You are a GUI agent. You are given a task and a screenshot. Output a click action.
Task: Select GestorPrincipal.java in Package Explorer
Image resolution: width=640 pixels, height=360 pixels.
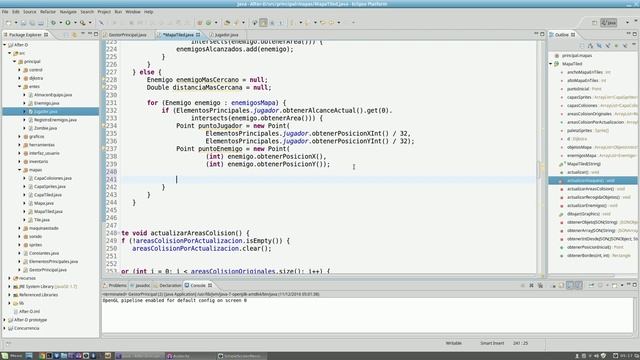point(48,270)
